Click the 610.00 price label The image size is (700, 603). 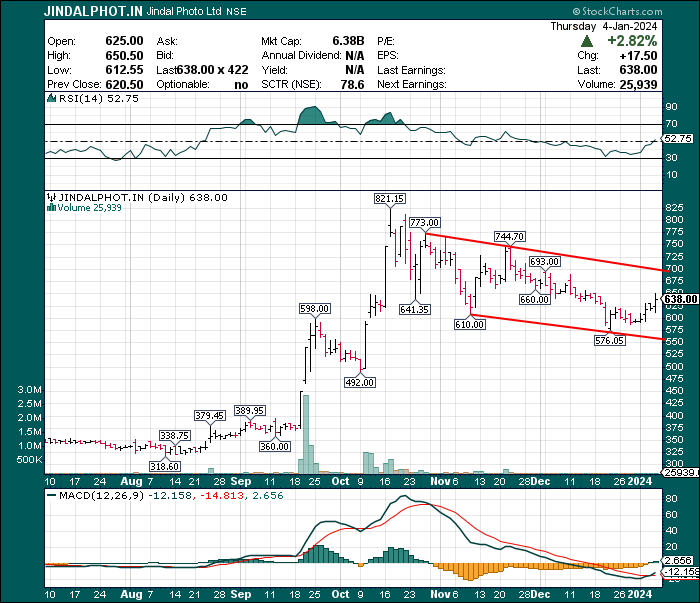click(470, 324)
